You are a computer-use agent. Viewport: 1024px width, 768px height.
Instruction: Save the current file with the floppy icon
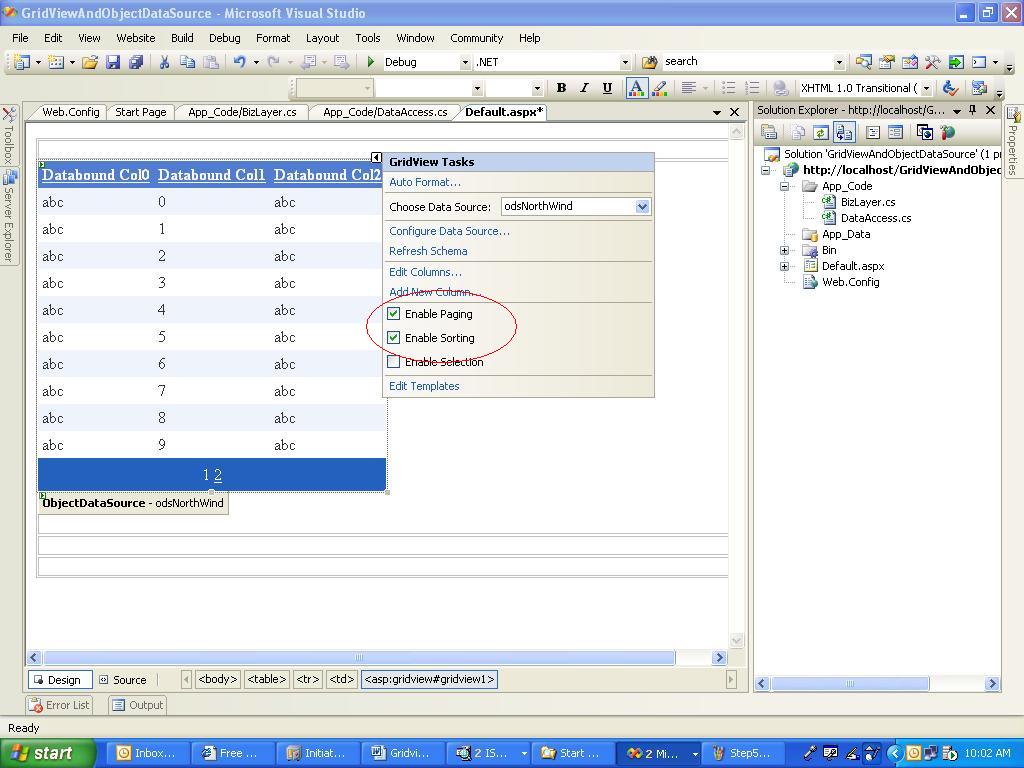click(113, 62)
